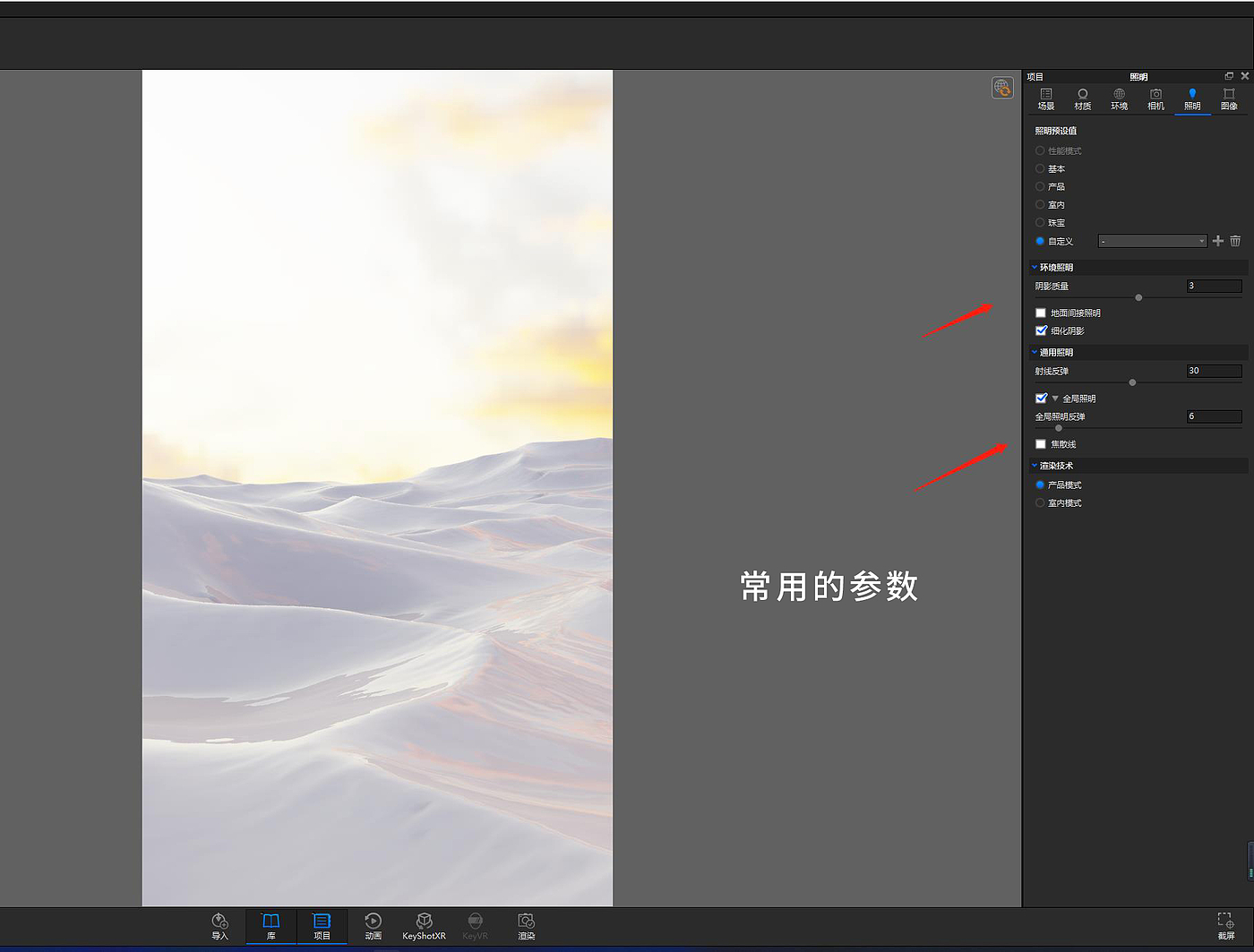
Task: Click the globe icon in viewport corner
Action: [1002, 88]
